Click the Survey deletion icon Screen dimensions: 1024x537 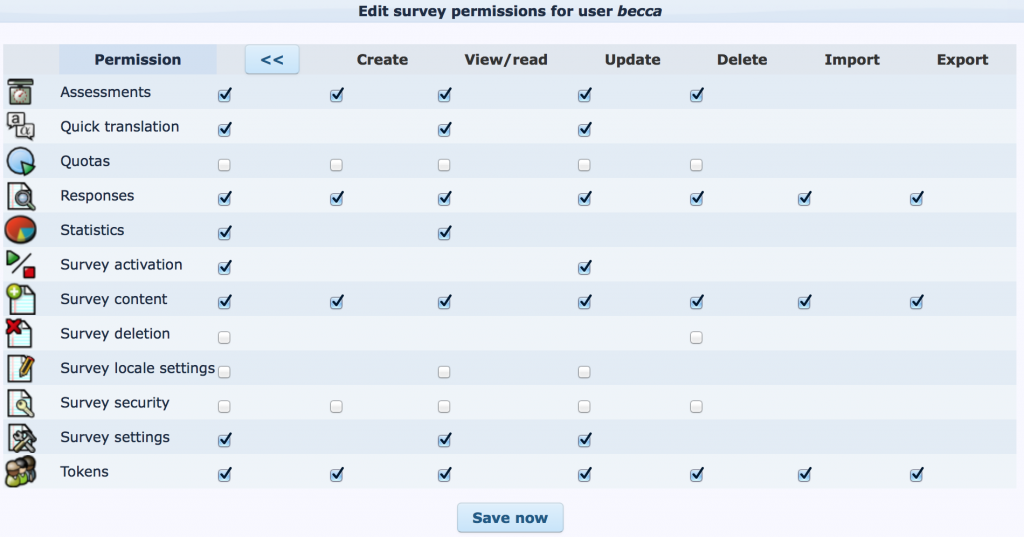(21, 334)
